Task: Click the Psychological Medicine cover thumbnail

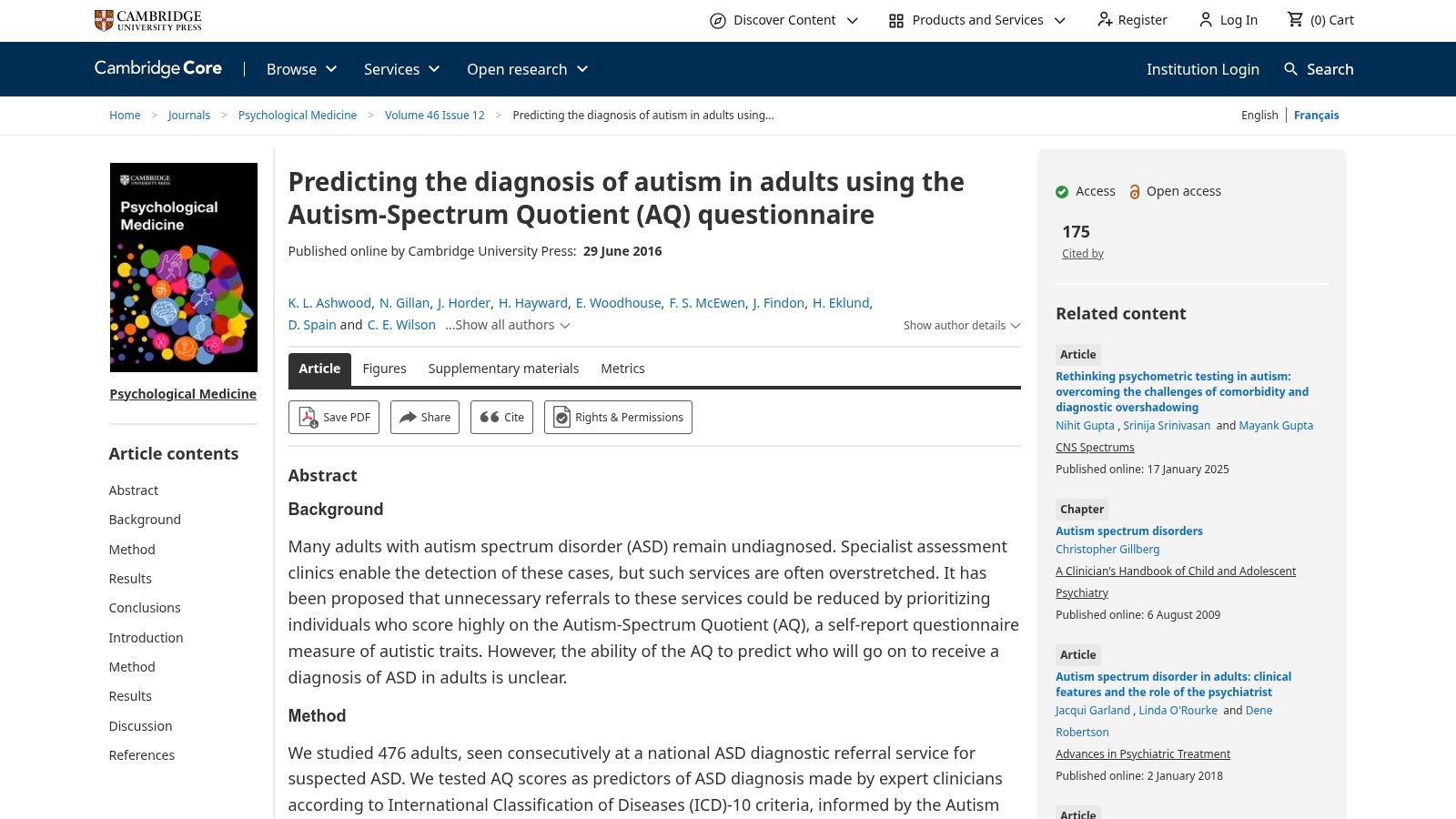Action: (183, 268)
